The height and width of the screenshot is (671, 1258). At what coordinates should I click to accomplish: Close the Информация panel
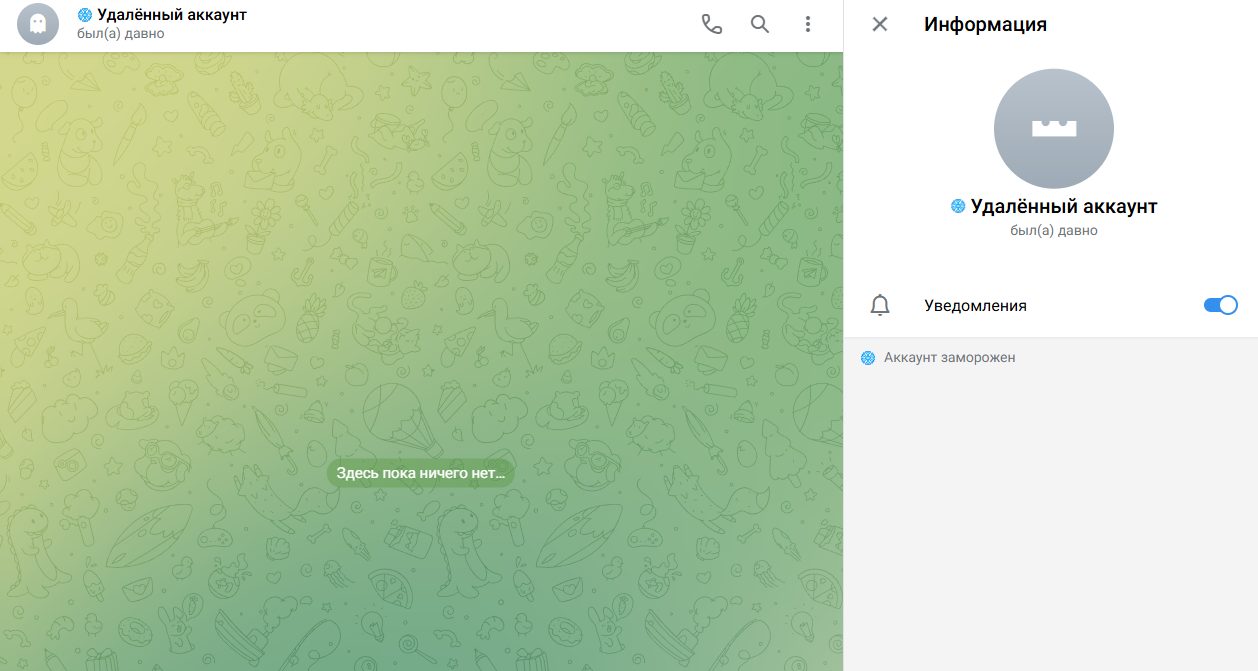(880, 25)
